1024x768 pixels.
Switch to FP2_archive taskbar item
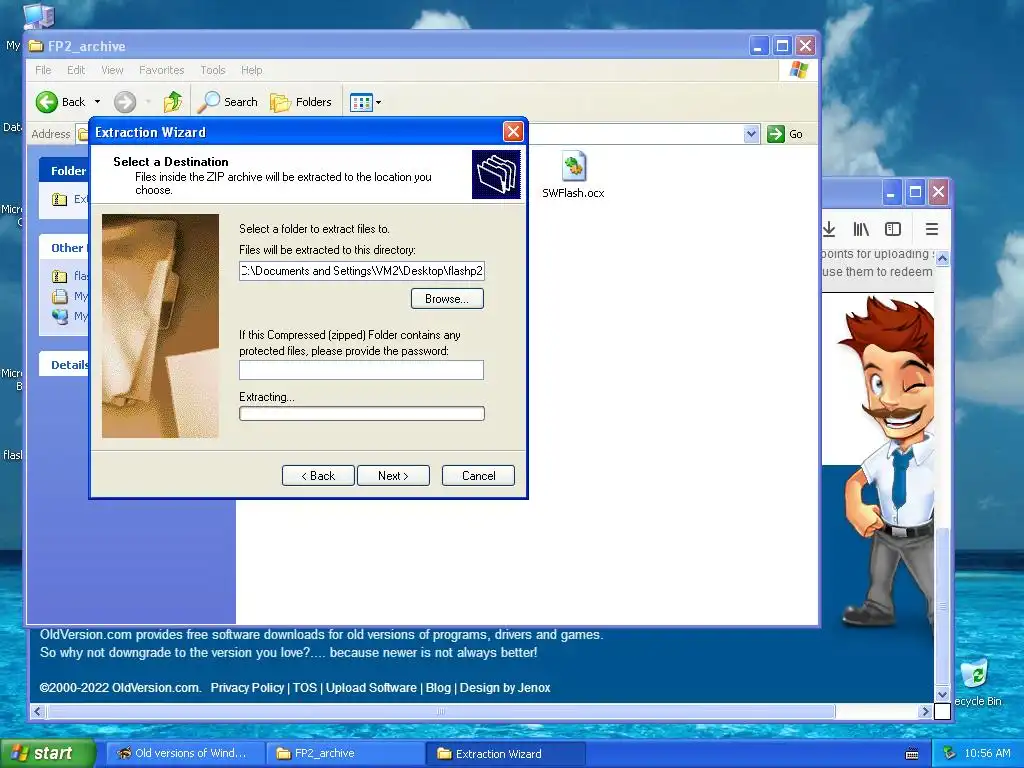pyautogui.click(x=345, y=753)
